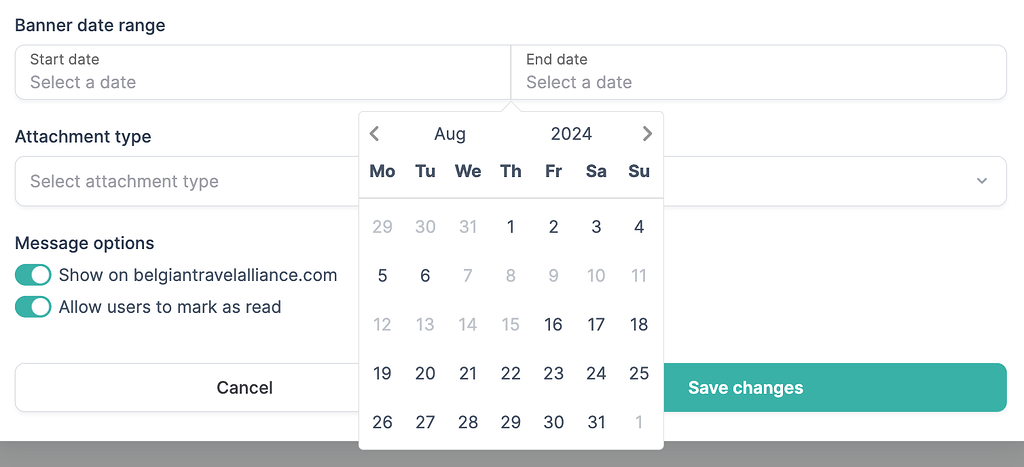This screenshot has height=467, width=1024.
Task: Open the Attachment type dropdown
Action: pyautogui.click(x=186, y=181)
